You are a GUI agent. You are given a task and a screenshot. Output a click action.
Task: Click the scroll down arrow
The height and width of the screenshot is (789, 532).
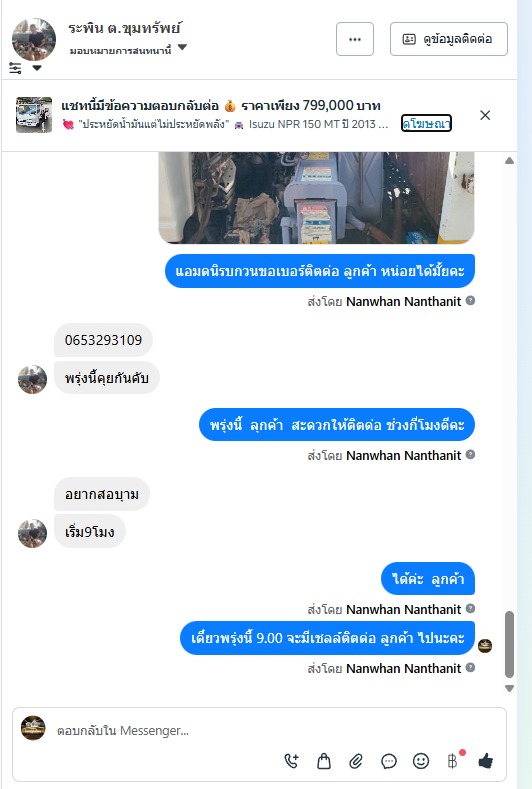pyautogui.click(x=509, y=688)
